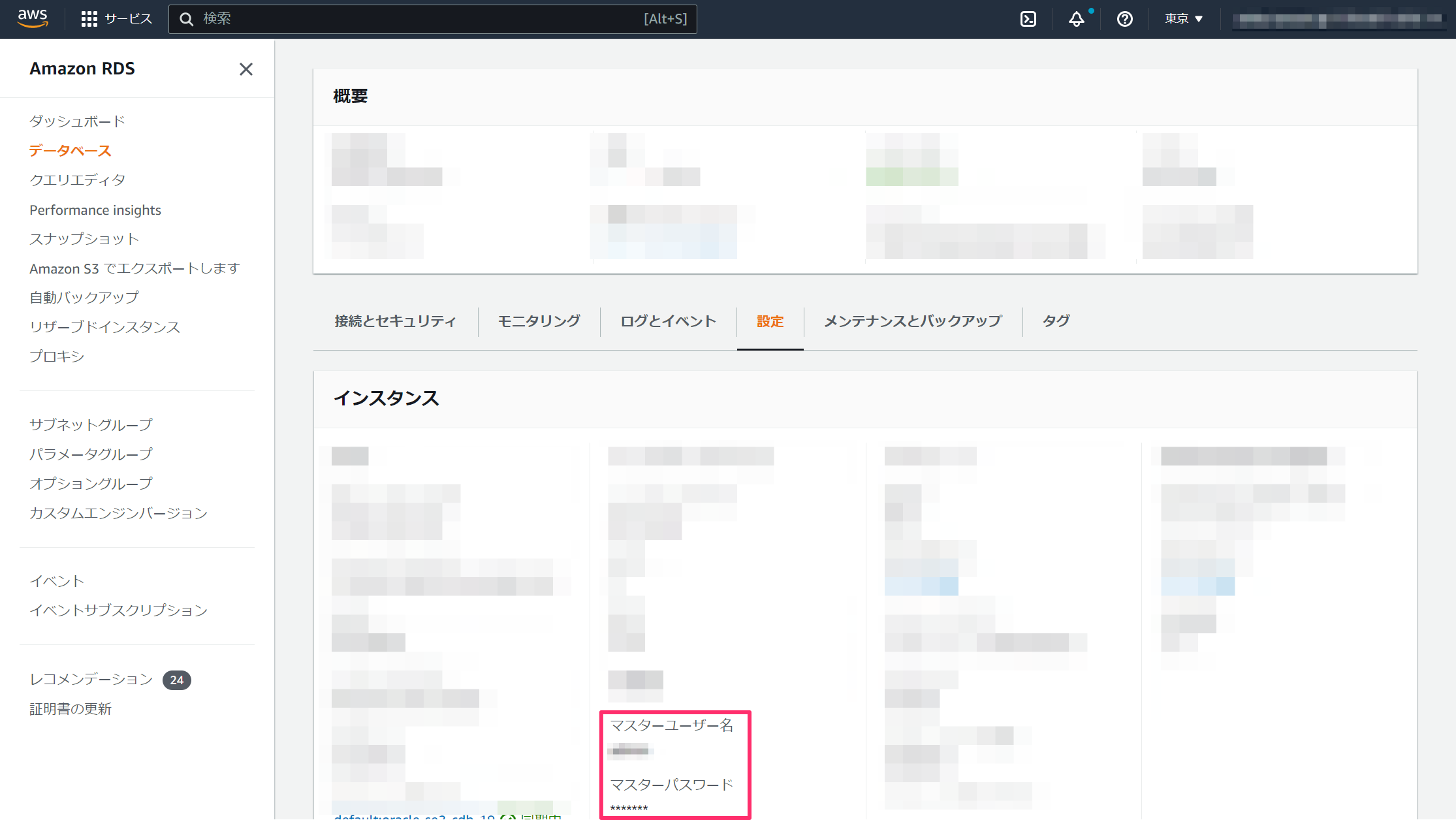1456x820 pixels.
Task: Open the 東京 region dropdown
Action: point(1184,19)
